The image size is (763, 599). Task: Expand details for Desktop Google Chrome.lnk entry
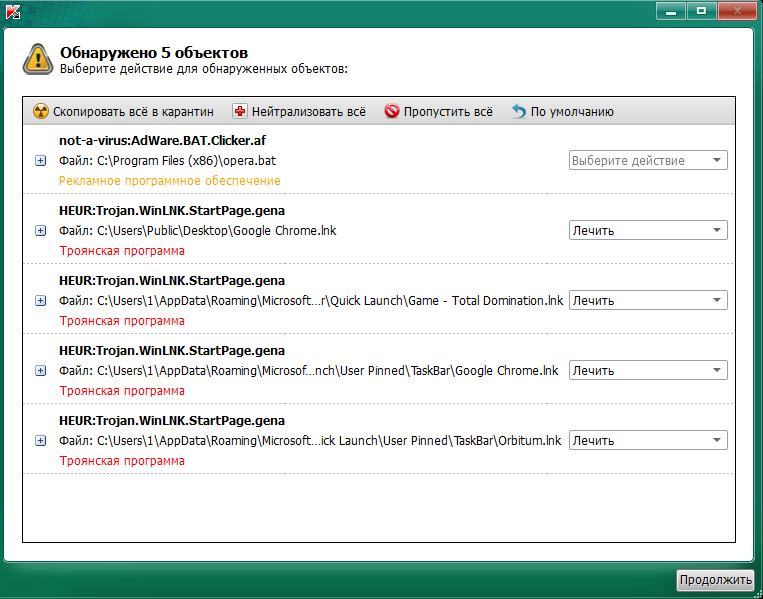point(41,231)
